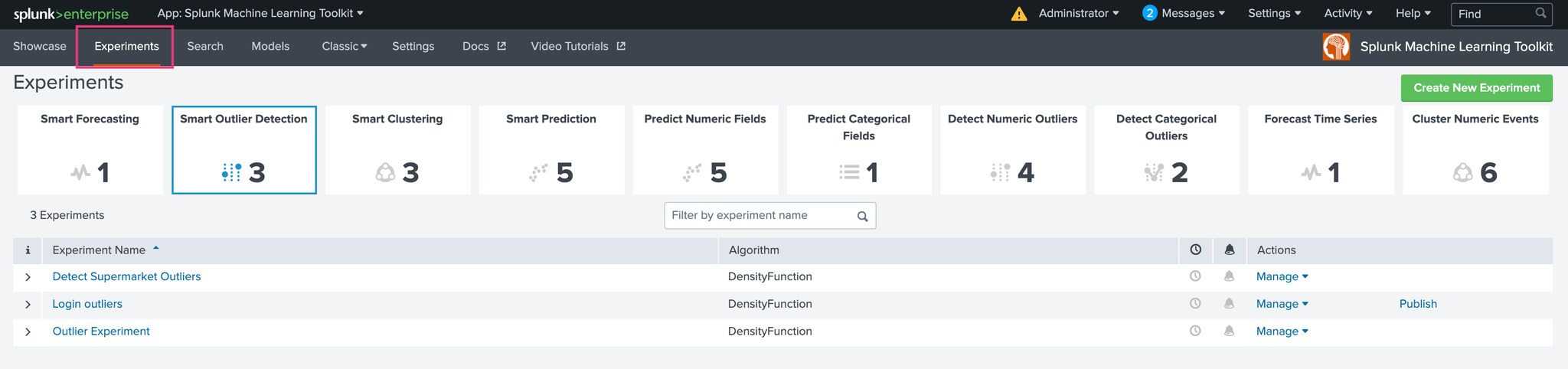The image size is (1568, 369).
Task: Click the Splunk Machine Learning Toolkit title
Action: 1456,47
